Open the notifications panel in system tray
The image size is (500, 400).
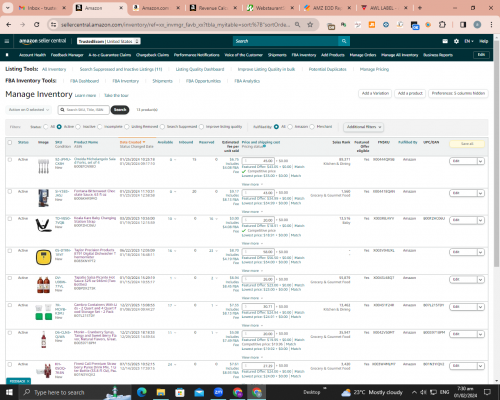coord(487,392)
